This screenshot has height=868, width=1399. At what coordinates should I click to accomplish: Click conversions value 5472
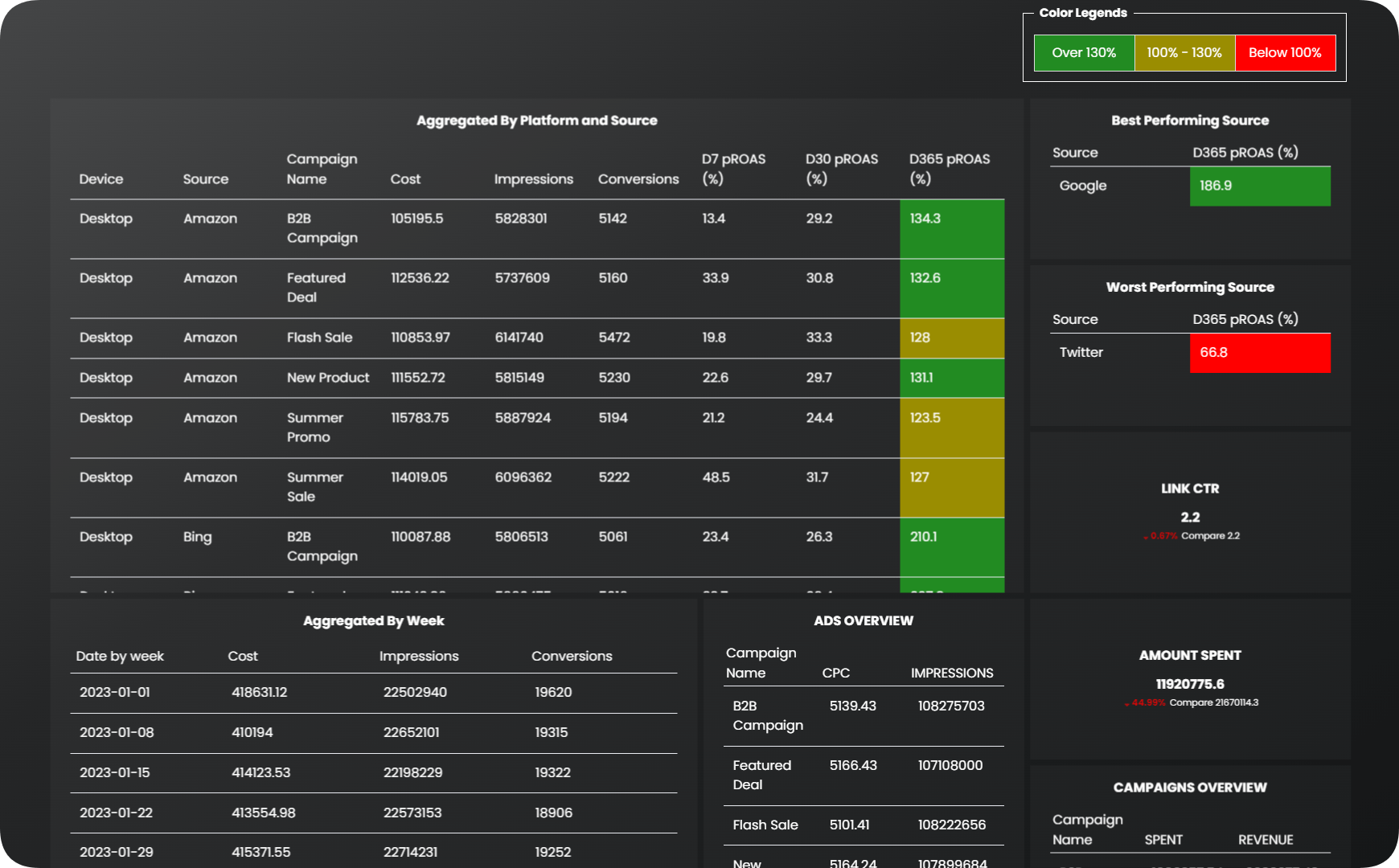point(614,338)
